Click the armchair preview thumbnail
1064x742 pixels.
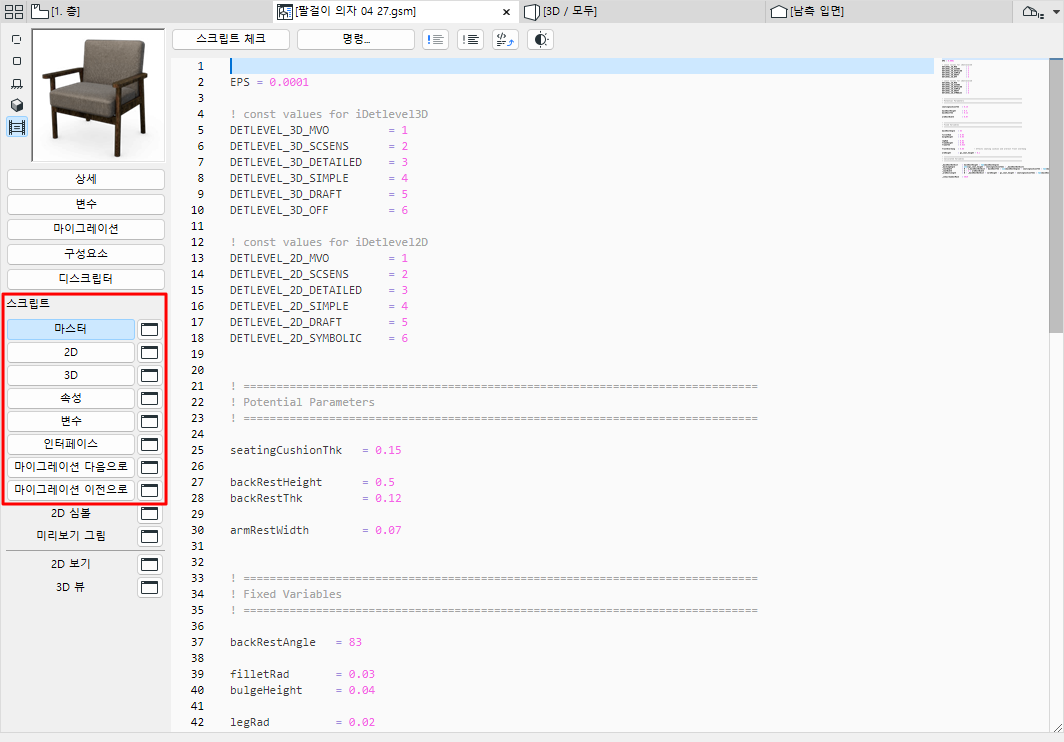[x=97, y=93]
